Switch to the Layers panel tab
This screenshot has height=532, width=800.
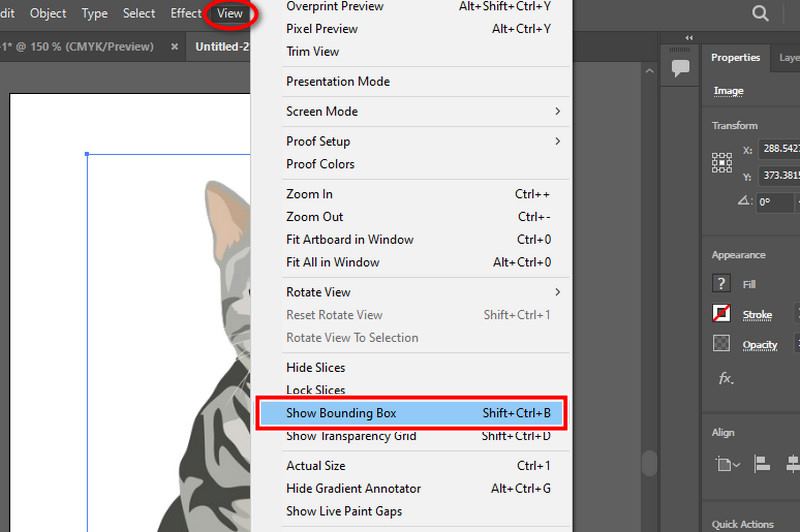pos(788,58)
